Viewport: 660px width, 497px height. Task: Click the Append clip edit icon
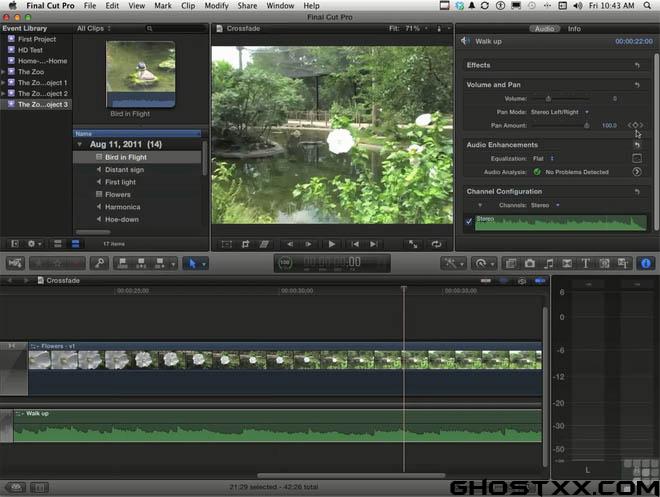tap(160, 263)
